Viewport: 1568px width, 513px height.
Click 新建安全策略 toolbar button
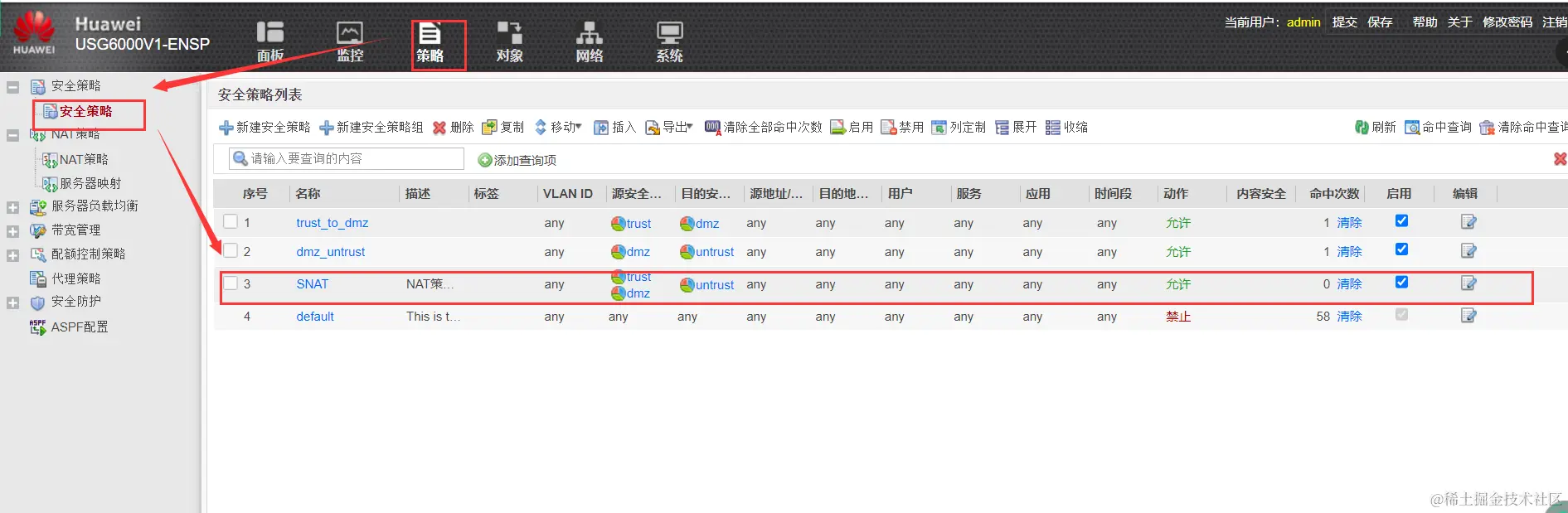(265, 127)
